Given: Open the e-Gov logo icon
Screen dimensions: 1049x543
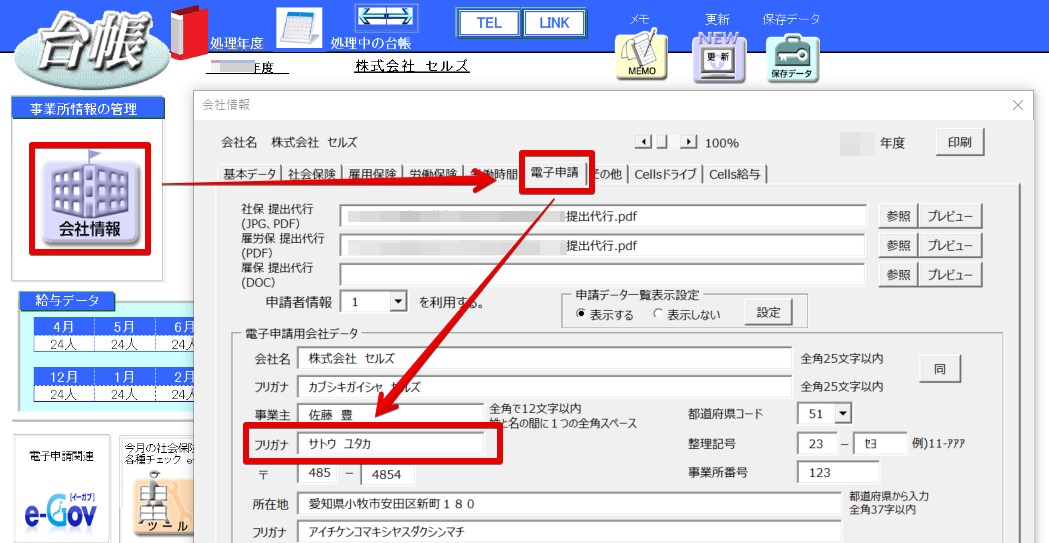Looking at the screenshot, I should click(61, 512).
